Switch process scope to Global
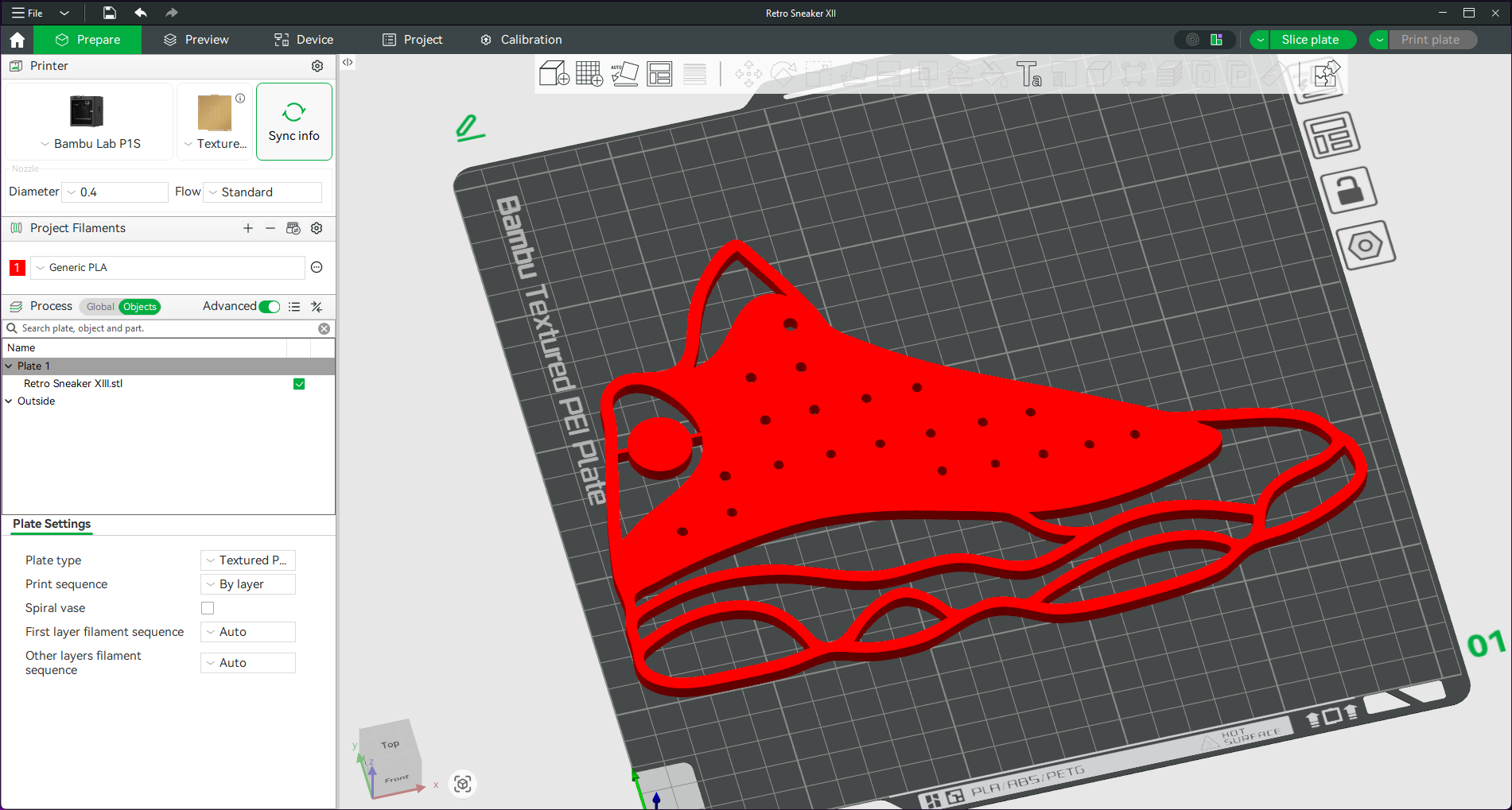1512x810 pixels. (x=99, y=307)
